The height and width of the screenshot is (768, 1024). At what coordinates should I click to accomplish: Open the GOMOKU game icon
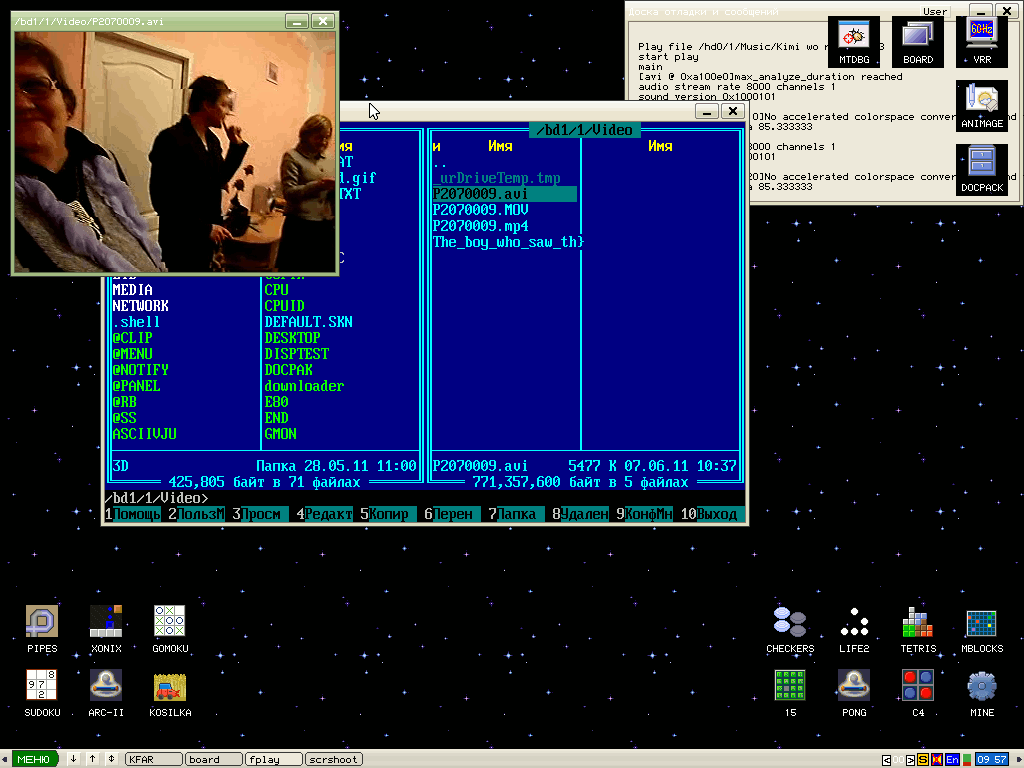tap(170, 624)
